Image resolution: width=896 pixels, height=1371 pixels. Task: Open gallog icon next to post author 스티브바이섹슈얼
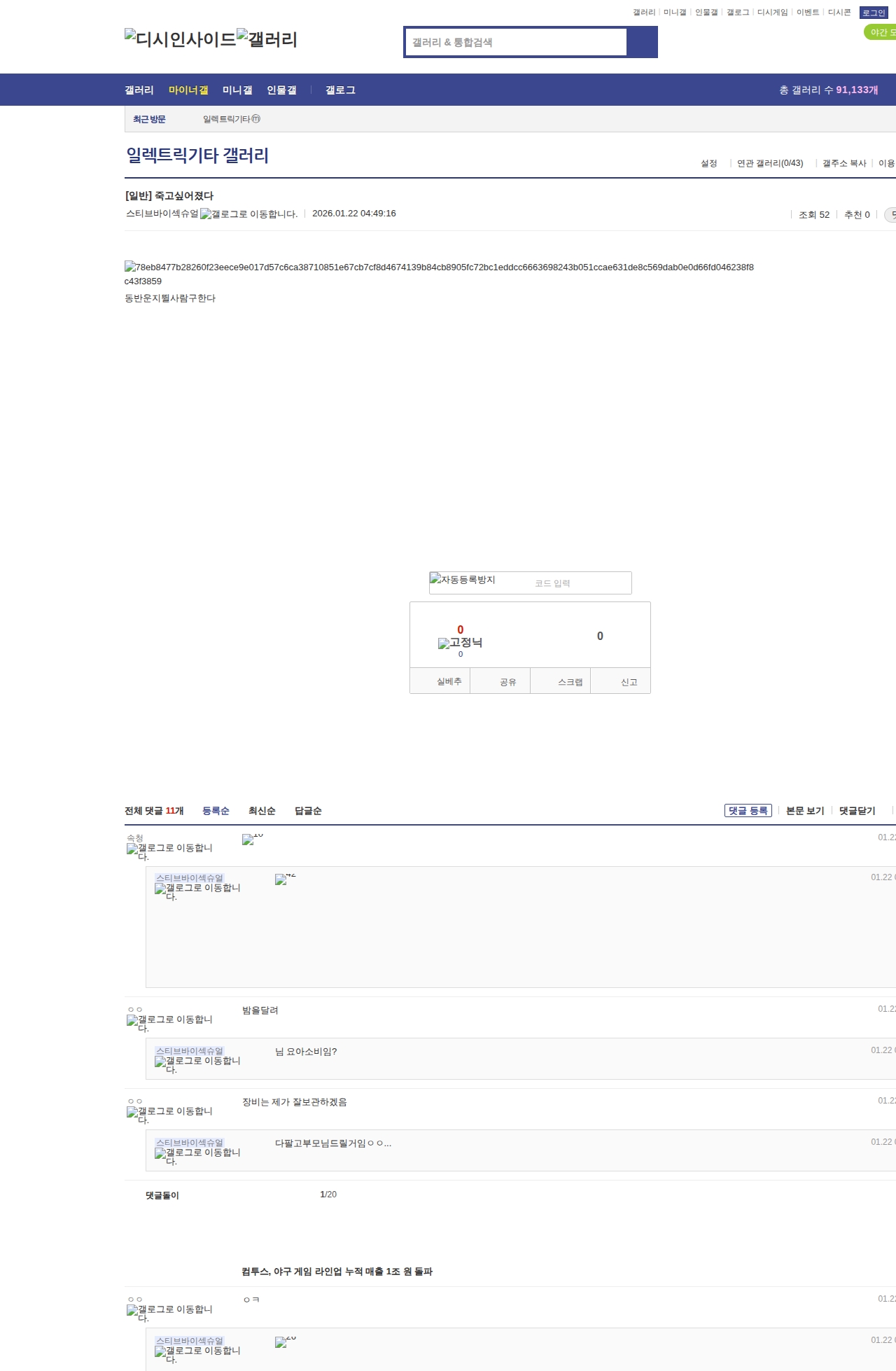(x=248, y=214)
